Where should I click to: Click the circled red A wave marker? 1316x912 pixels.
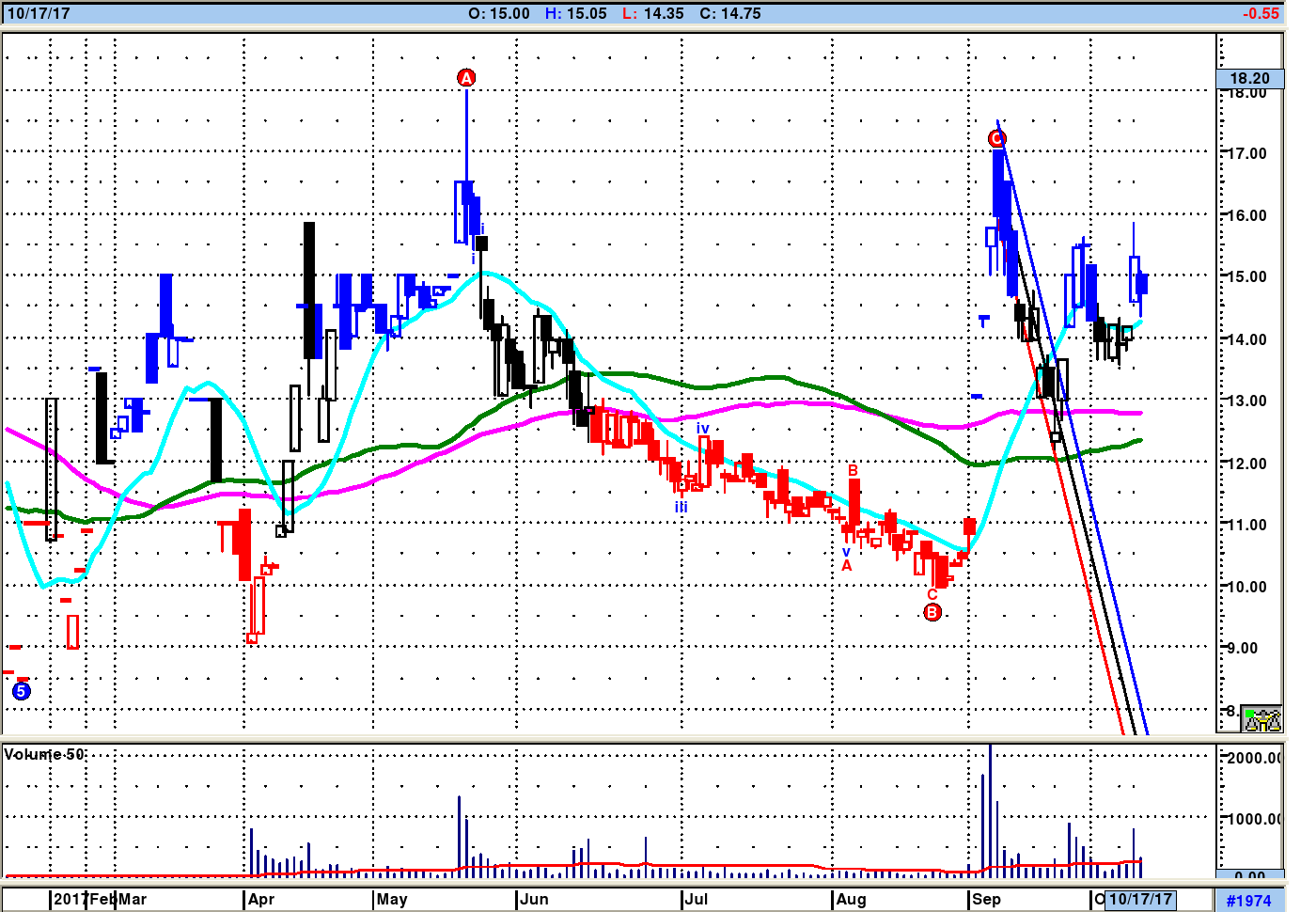466,78
